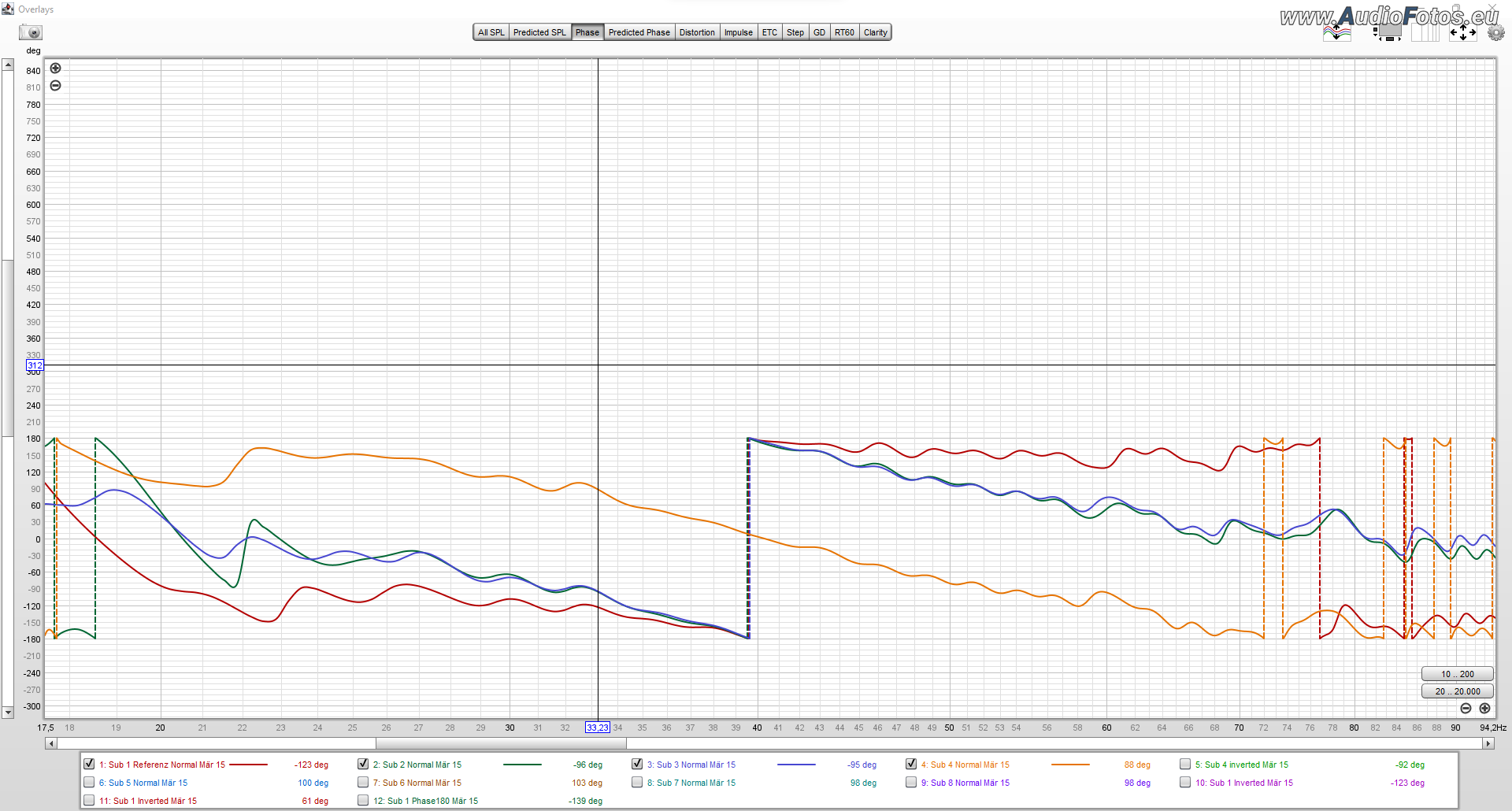Click the vertical scrollbar up arrow
1512x811 pixels.
(8, 65)
